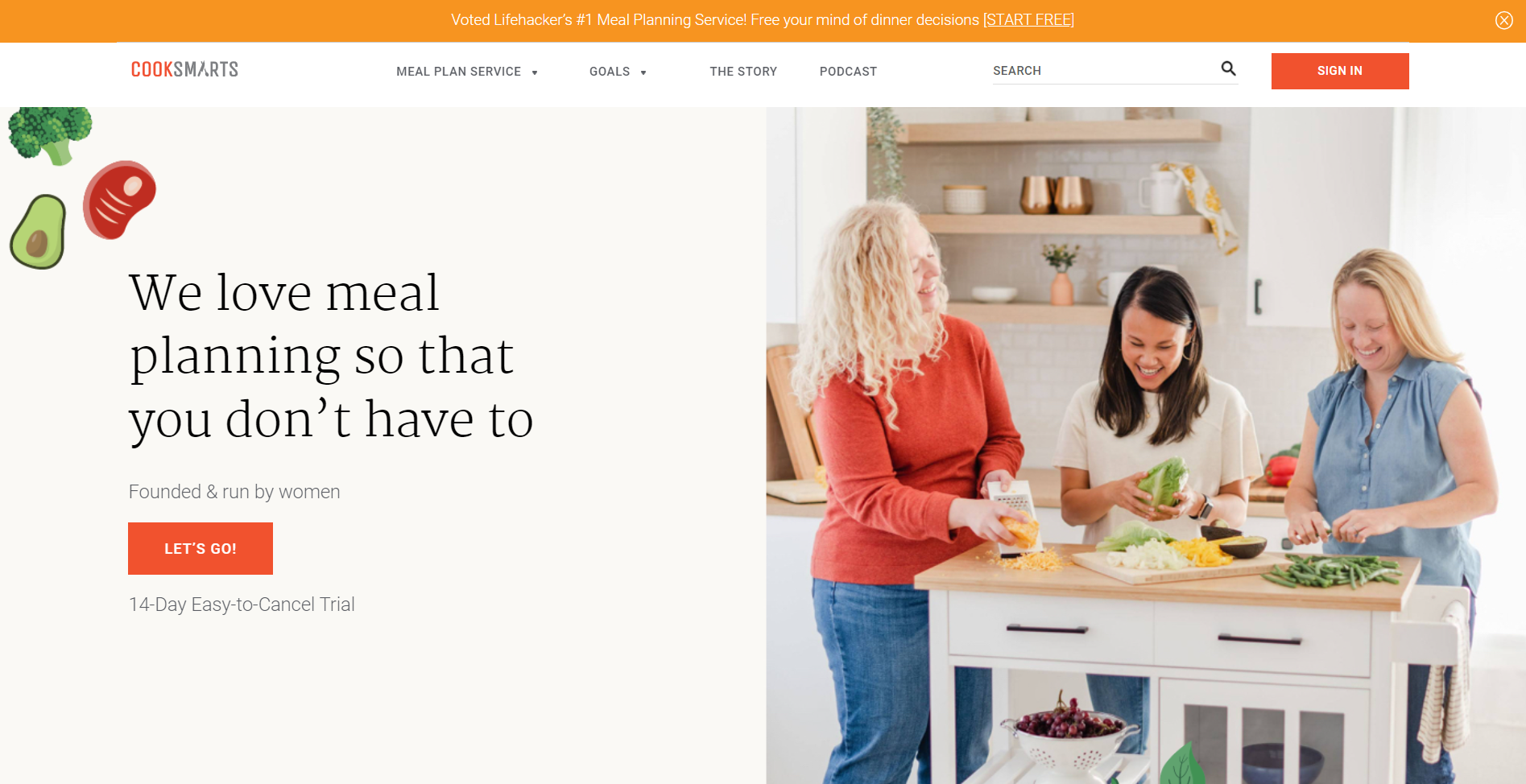Expand the Goals dropdown arrow

tap(643, 72)
